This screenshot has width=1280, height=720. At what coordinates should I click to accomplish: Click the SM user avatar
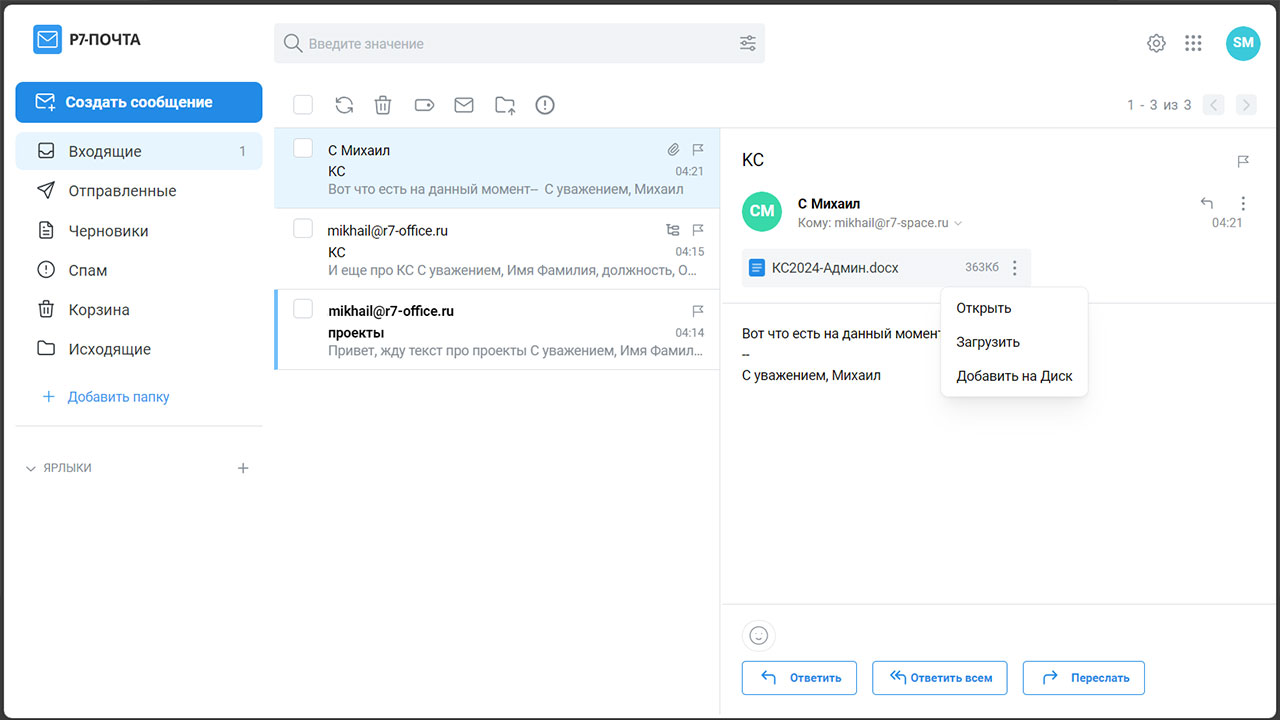pyautogui.click(x=1243, y=43)
